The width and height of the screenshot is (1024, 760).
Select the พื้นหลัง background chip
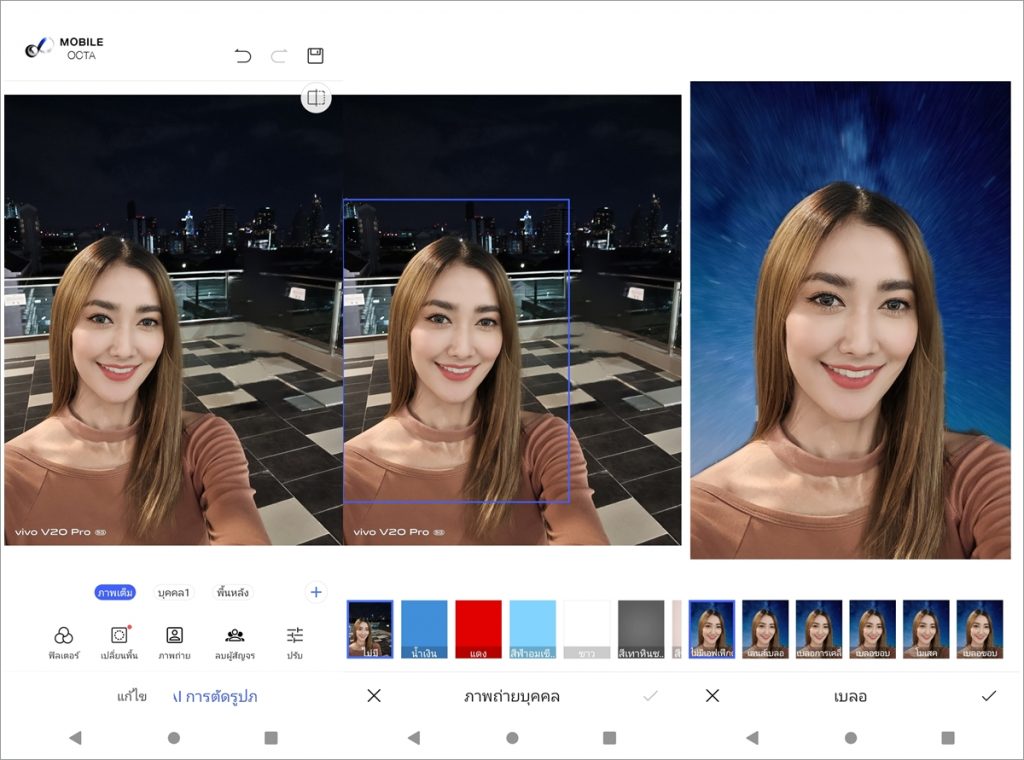coord(232,593)
